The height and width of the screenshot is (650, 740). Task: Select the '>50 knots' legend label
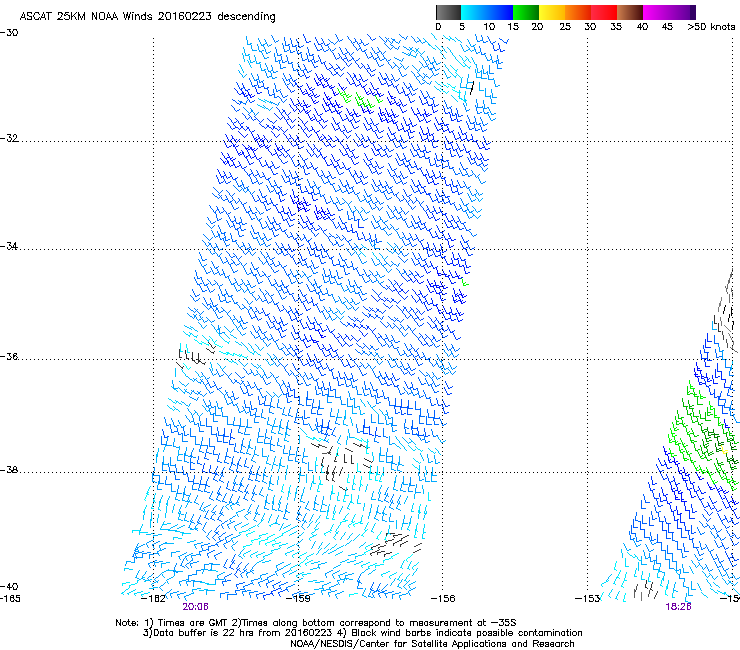(x=711, y=26)
